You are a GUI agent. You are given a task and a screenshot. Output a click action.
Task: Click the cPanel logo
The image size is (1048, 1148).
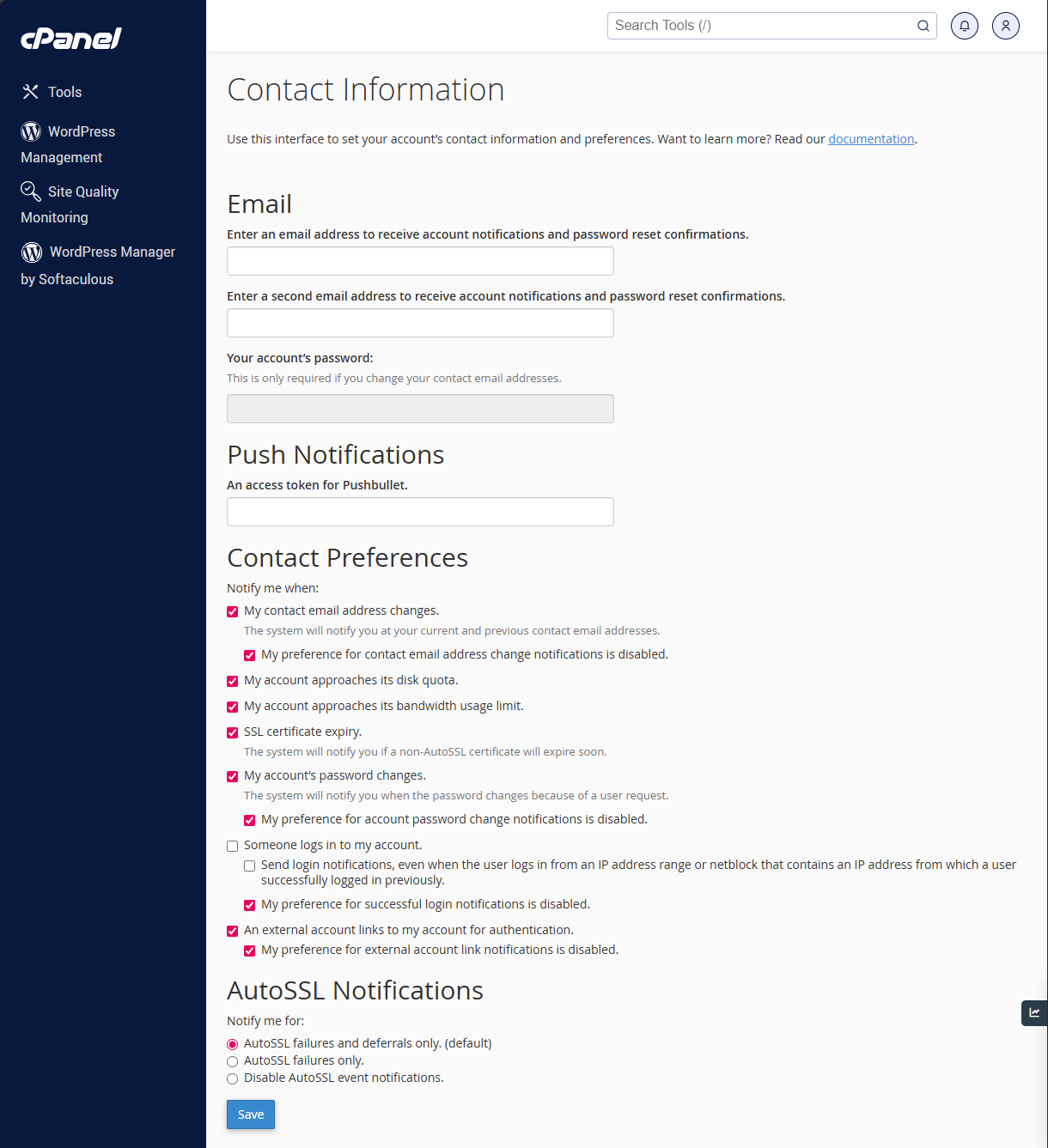click(x=70, y=38)
